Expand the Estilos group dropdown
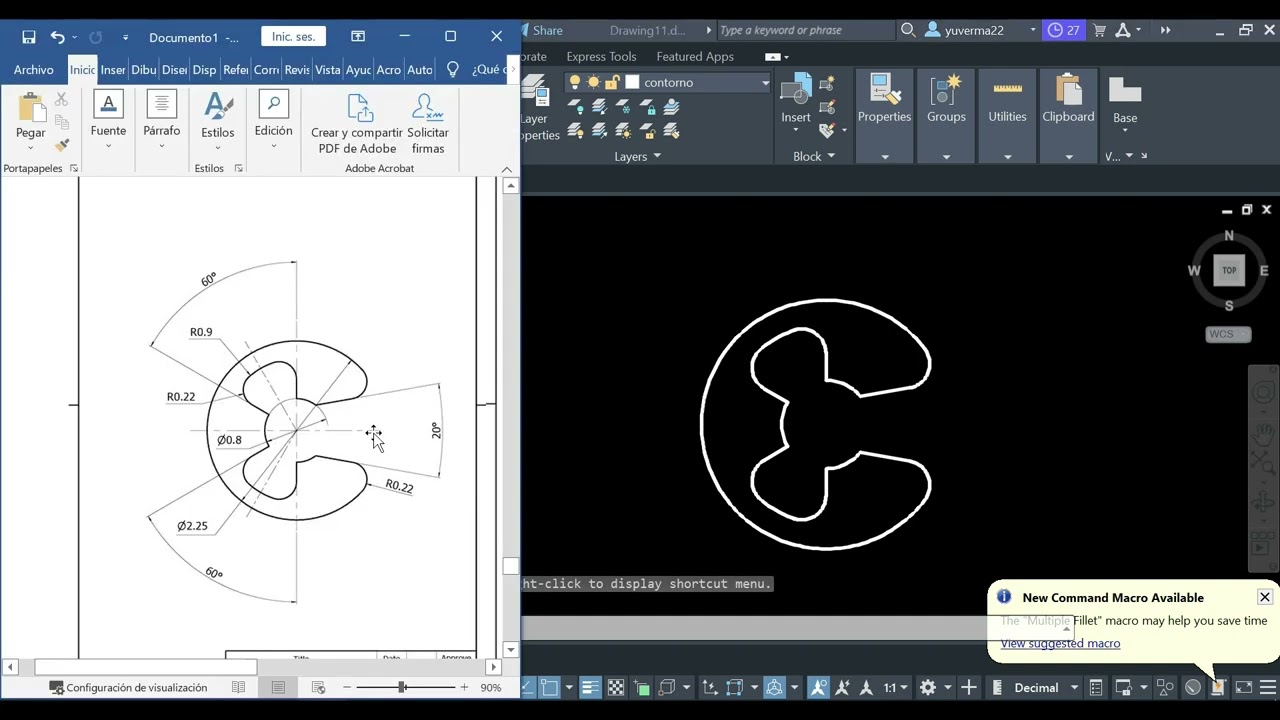 pyautogui.click(x=217, y=148)
